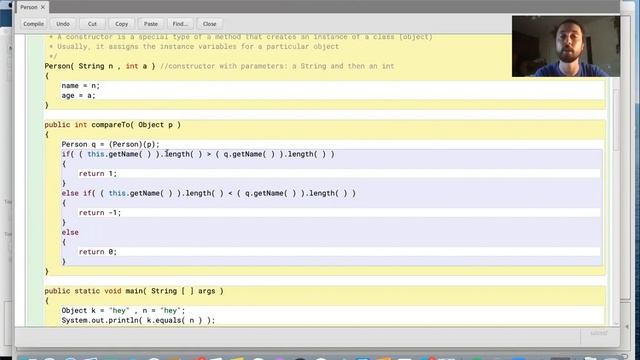Click the "else if( ( this.getName( ) ).length( ) <" line
The height and width of the screenshot is (360, 640).
(x=209, y=193)
